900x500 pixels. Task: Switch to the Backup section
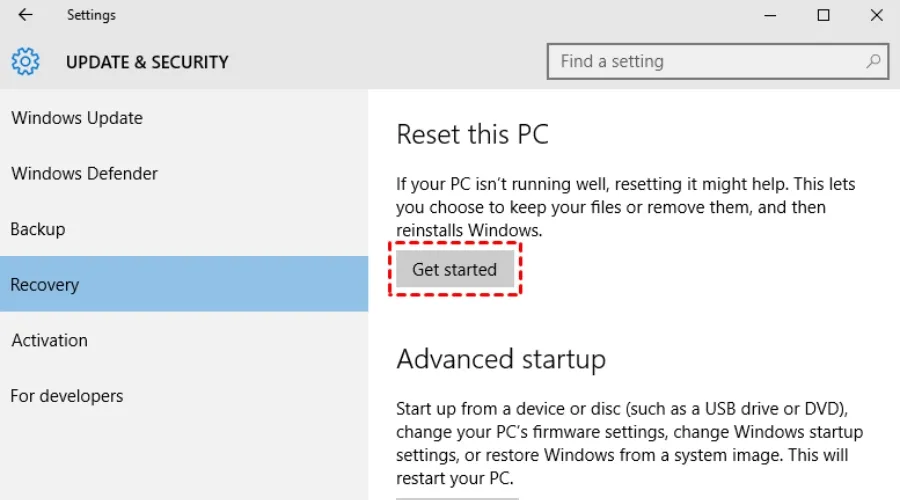[38, 229]
